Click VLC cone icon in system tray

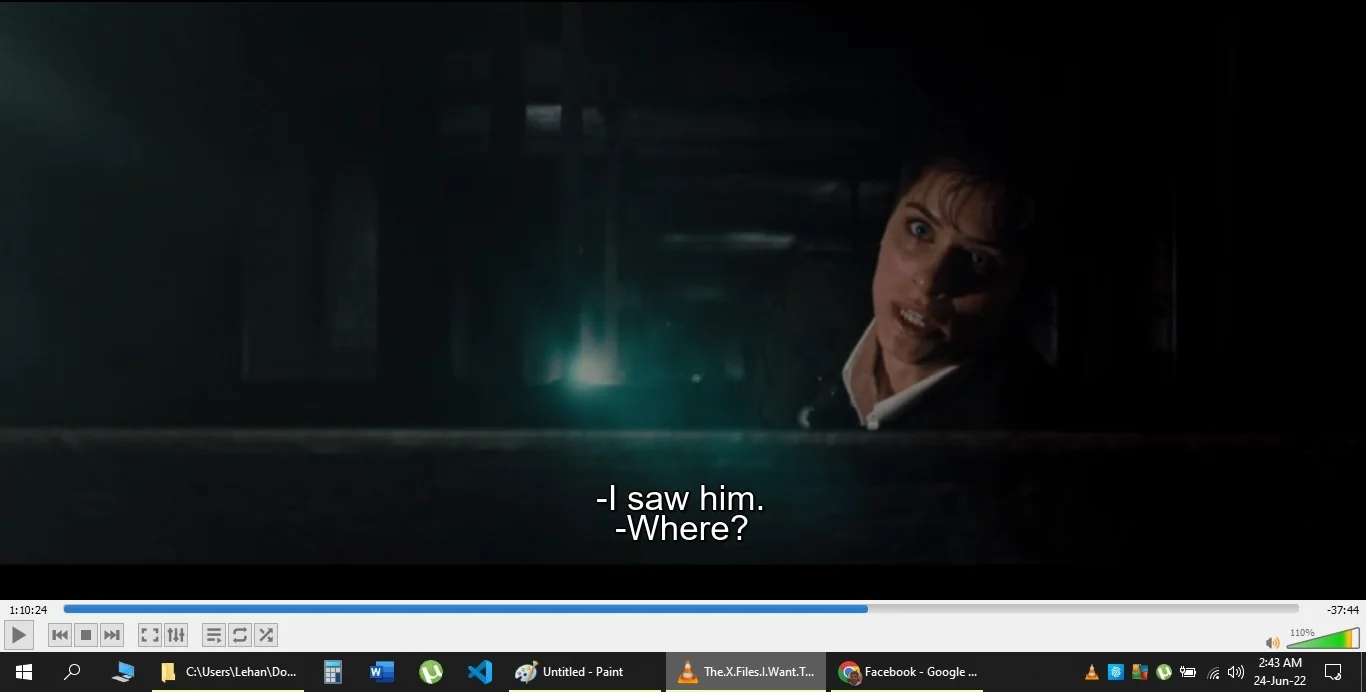(1092, 672)
